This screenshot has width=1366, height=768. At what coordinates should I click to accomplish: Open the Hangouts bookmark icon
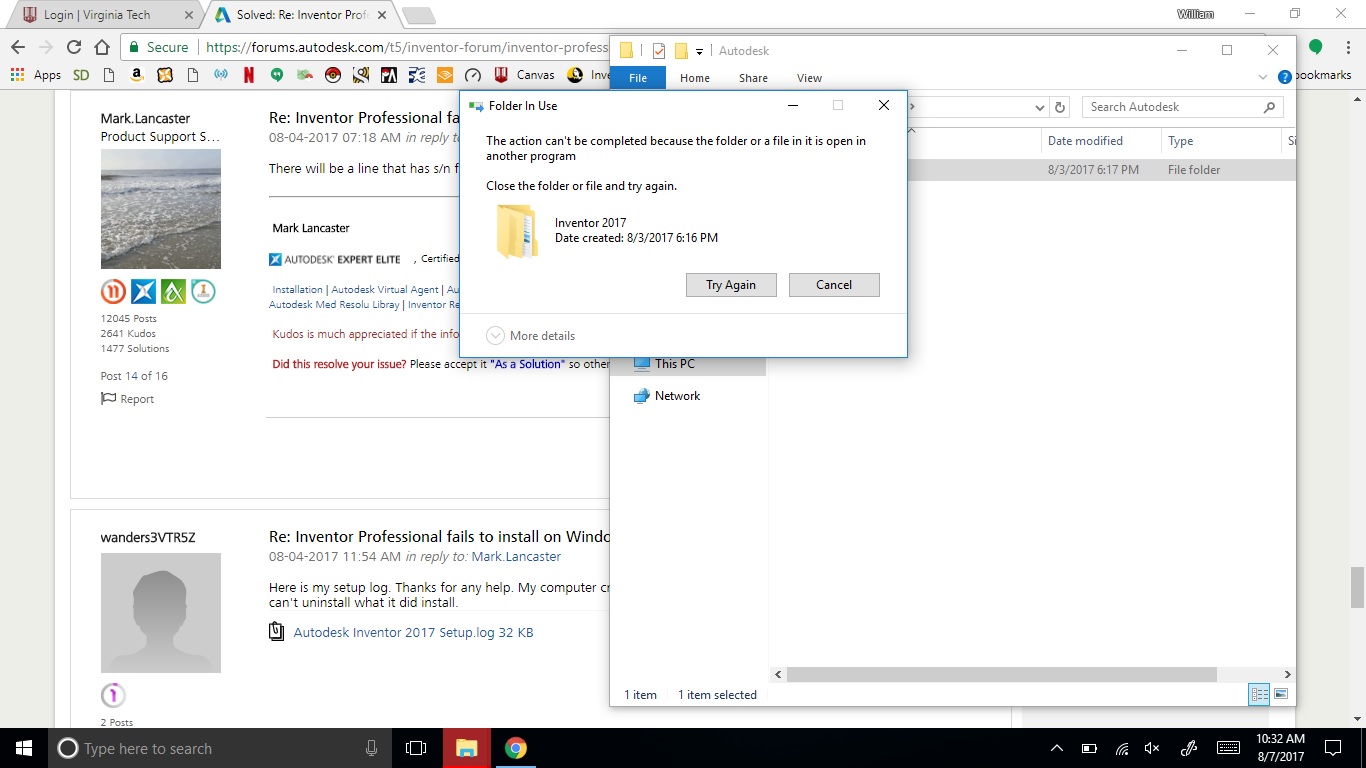(x=277, y=75)
